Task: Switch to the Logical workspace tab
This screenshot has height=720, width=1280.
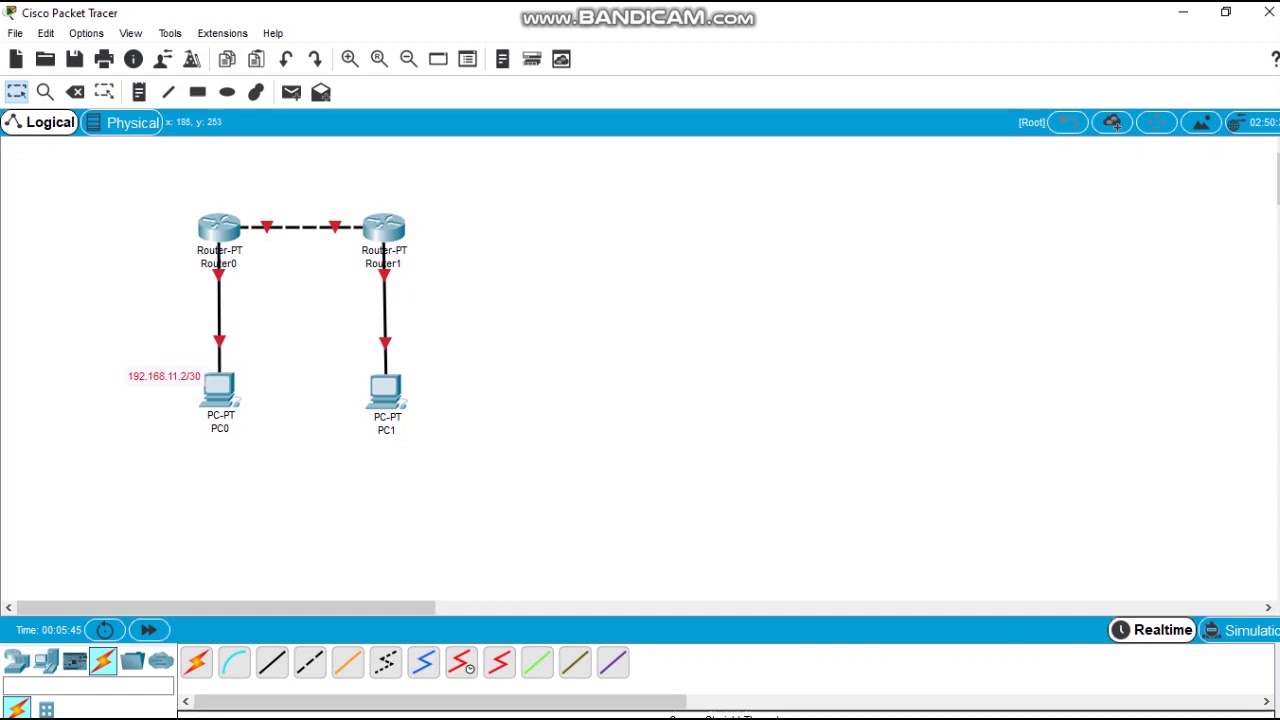Action: (40, 122)
